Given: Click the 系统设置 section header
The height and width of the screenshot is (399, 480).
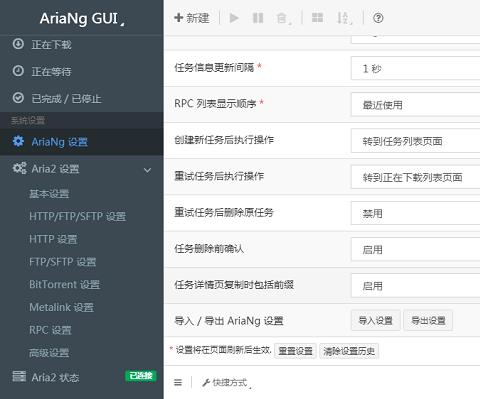Looking at the screenshot, I should (28, 120).
